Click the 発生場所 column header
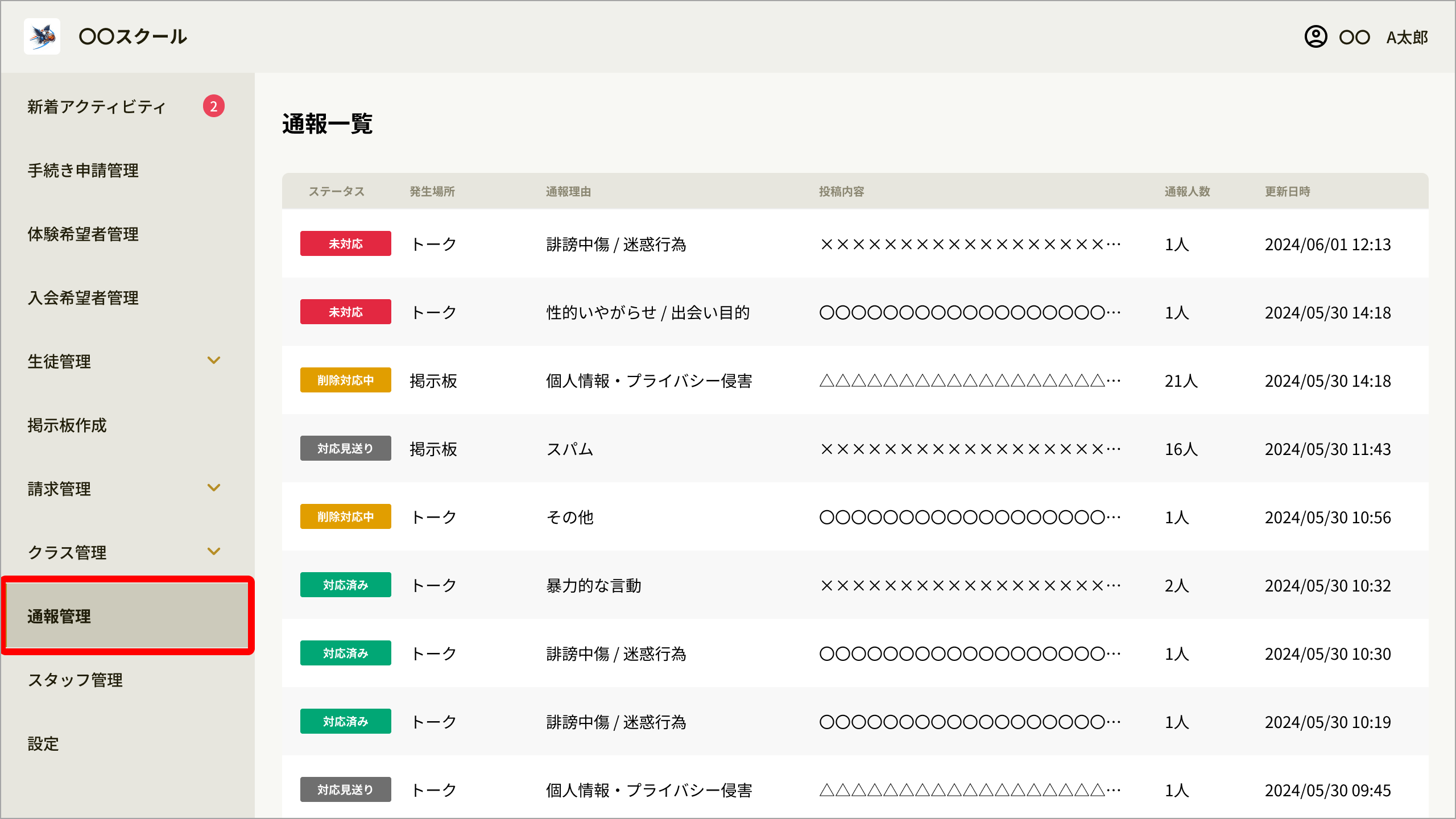Image resolution: width=1456 pixels, height=819 pixels. click(x=432, y=192)
